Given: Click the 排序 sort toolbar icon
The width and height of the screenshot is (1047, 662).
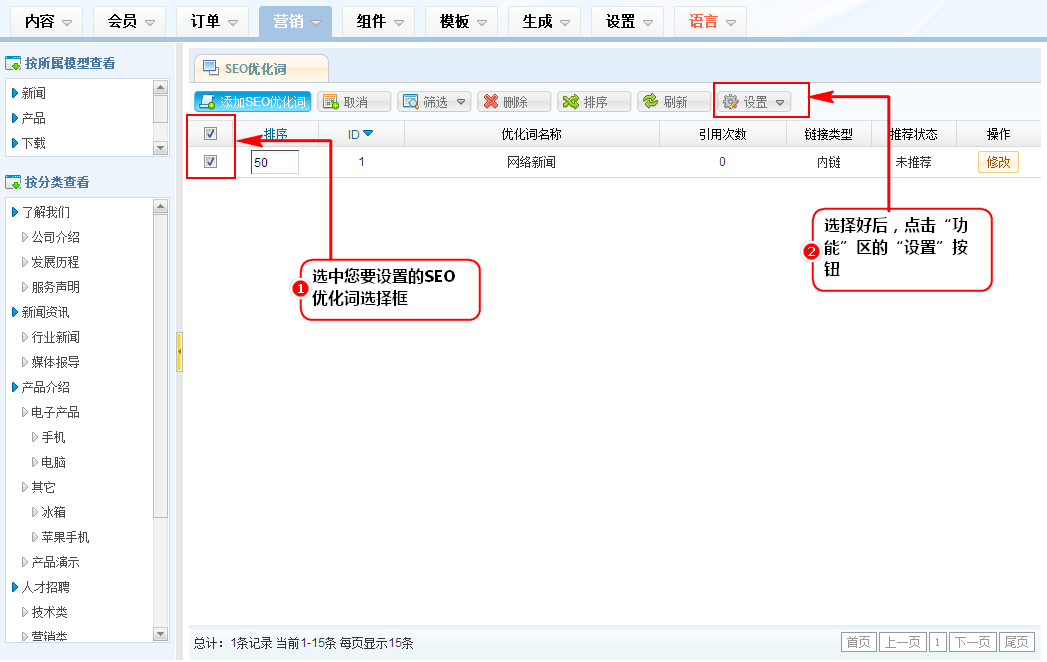Looking at the screenshot, I should pos(571,102).
